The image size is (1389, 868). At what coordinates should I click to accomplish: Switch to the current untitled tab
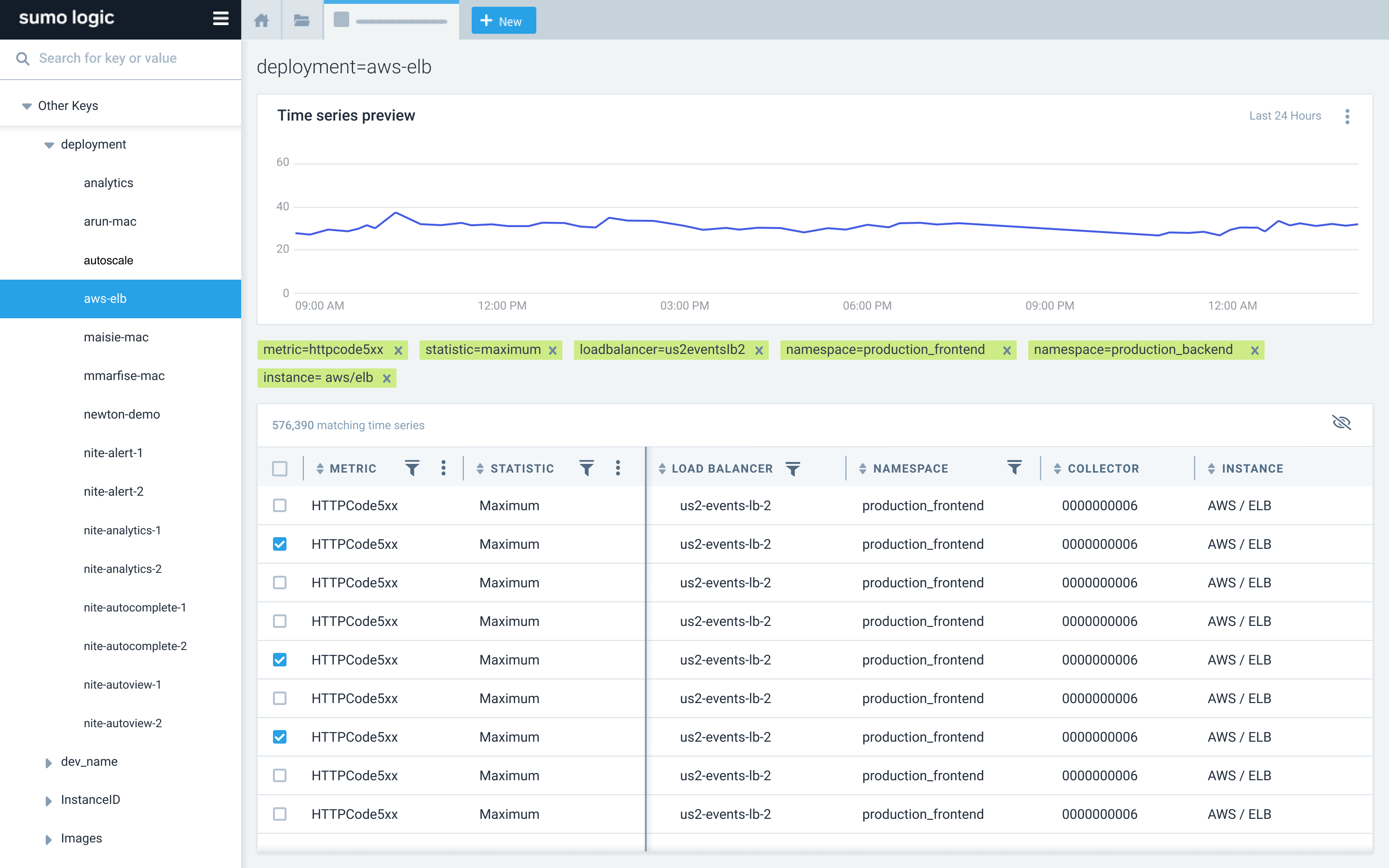(x=392, y=21)
